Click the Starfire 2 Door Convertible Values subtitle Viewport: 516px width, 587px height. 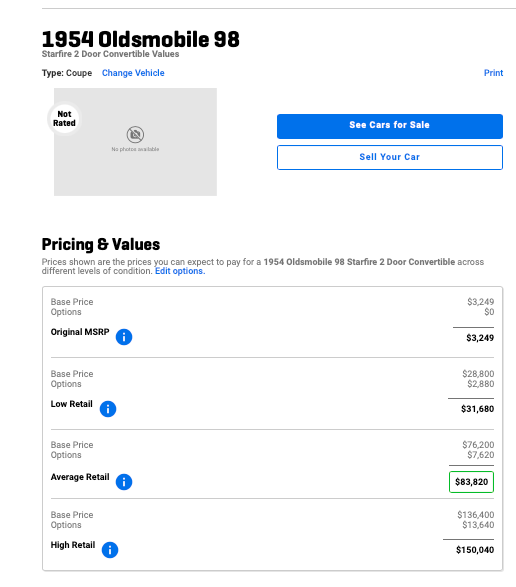click(x=110, y=54)
